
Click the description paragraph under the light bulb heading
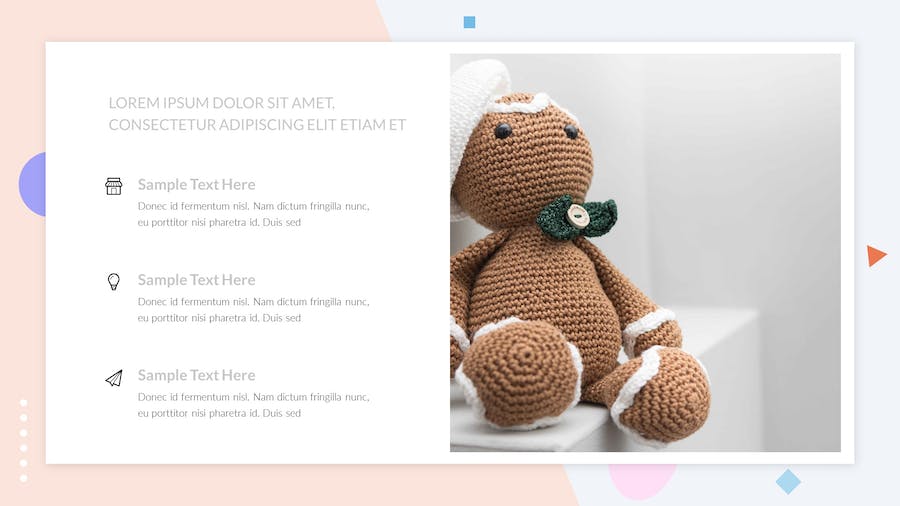[x=253, y=310]
